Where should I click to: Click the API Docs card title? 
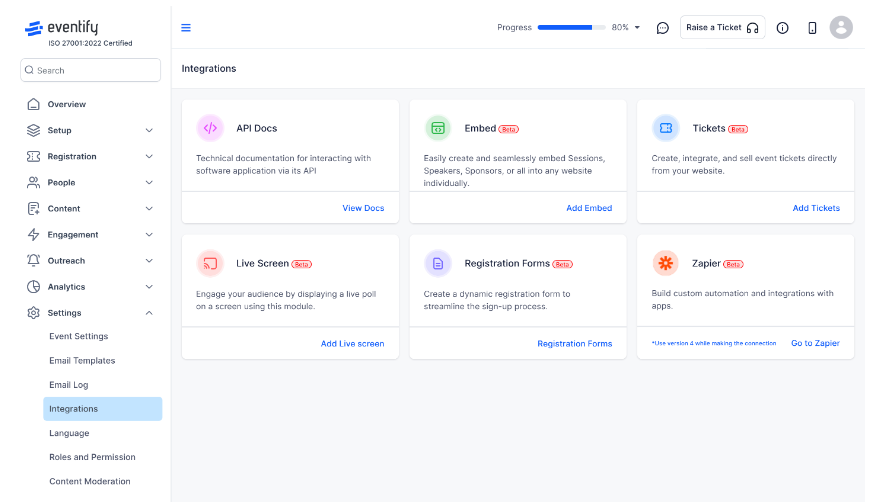click(256, 128)
